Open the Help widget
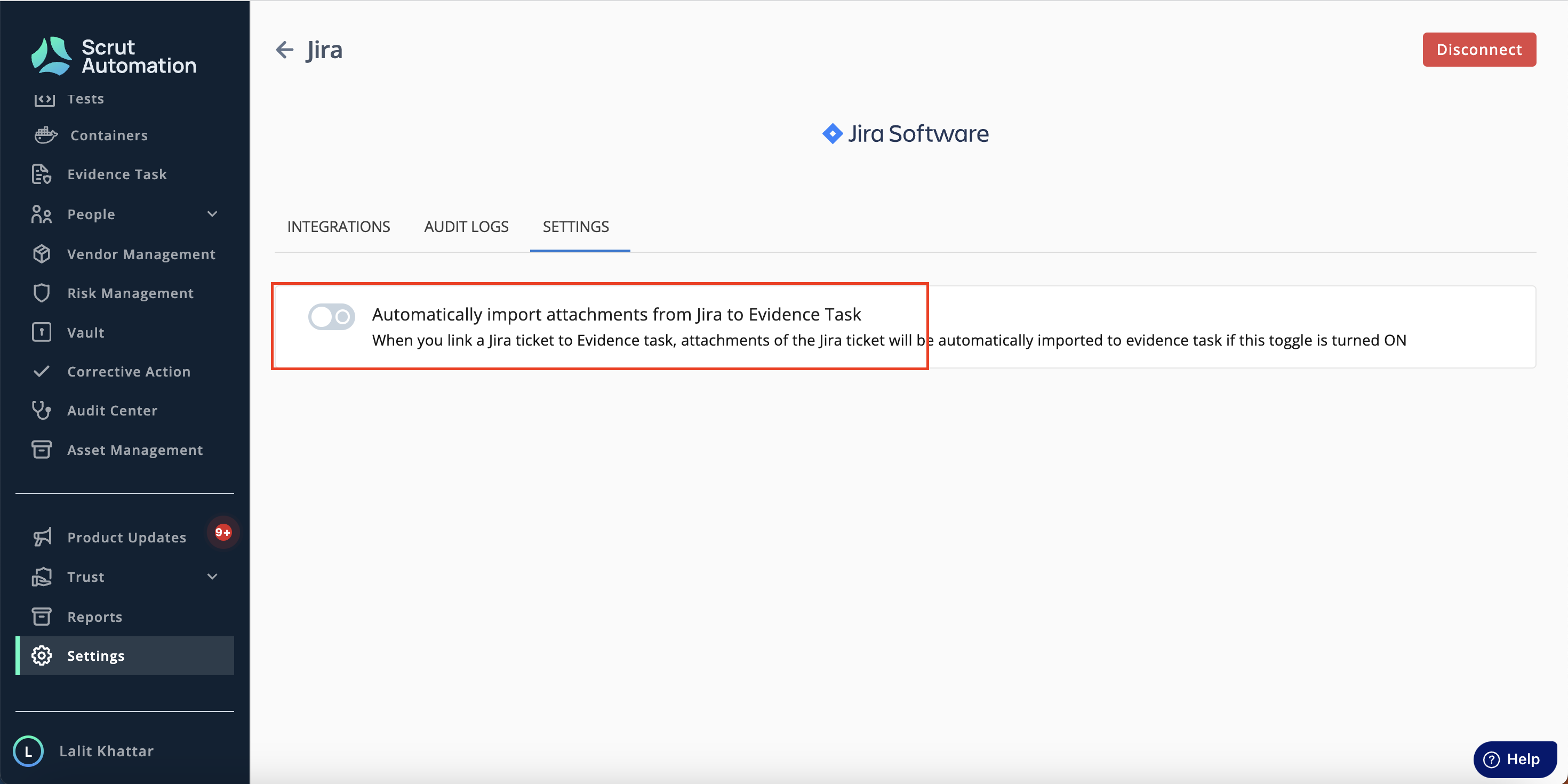 point(1515,759)
